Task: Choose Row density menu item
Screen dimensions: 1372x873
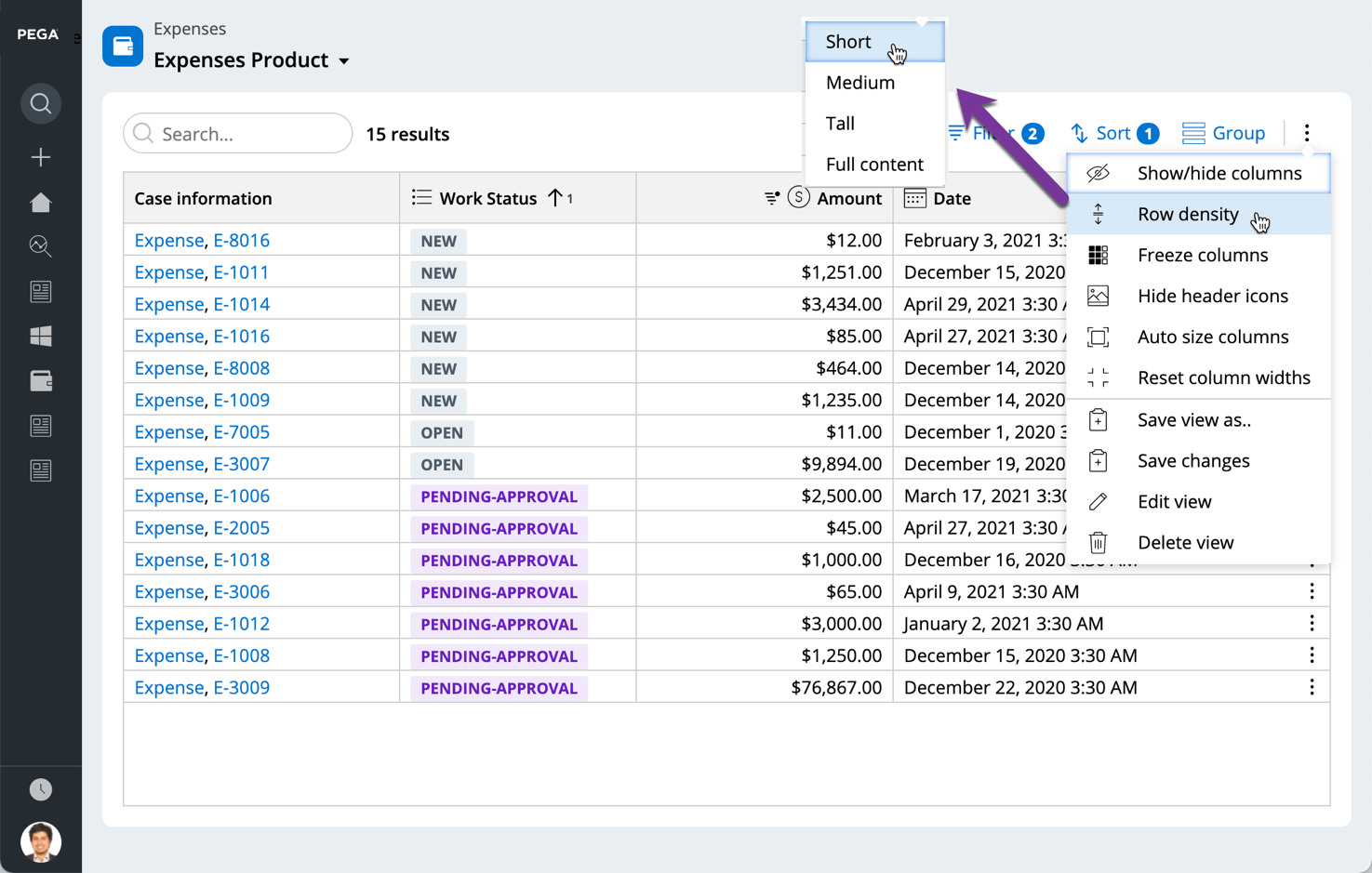Action: [1199, 214]
